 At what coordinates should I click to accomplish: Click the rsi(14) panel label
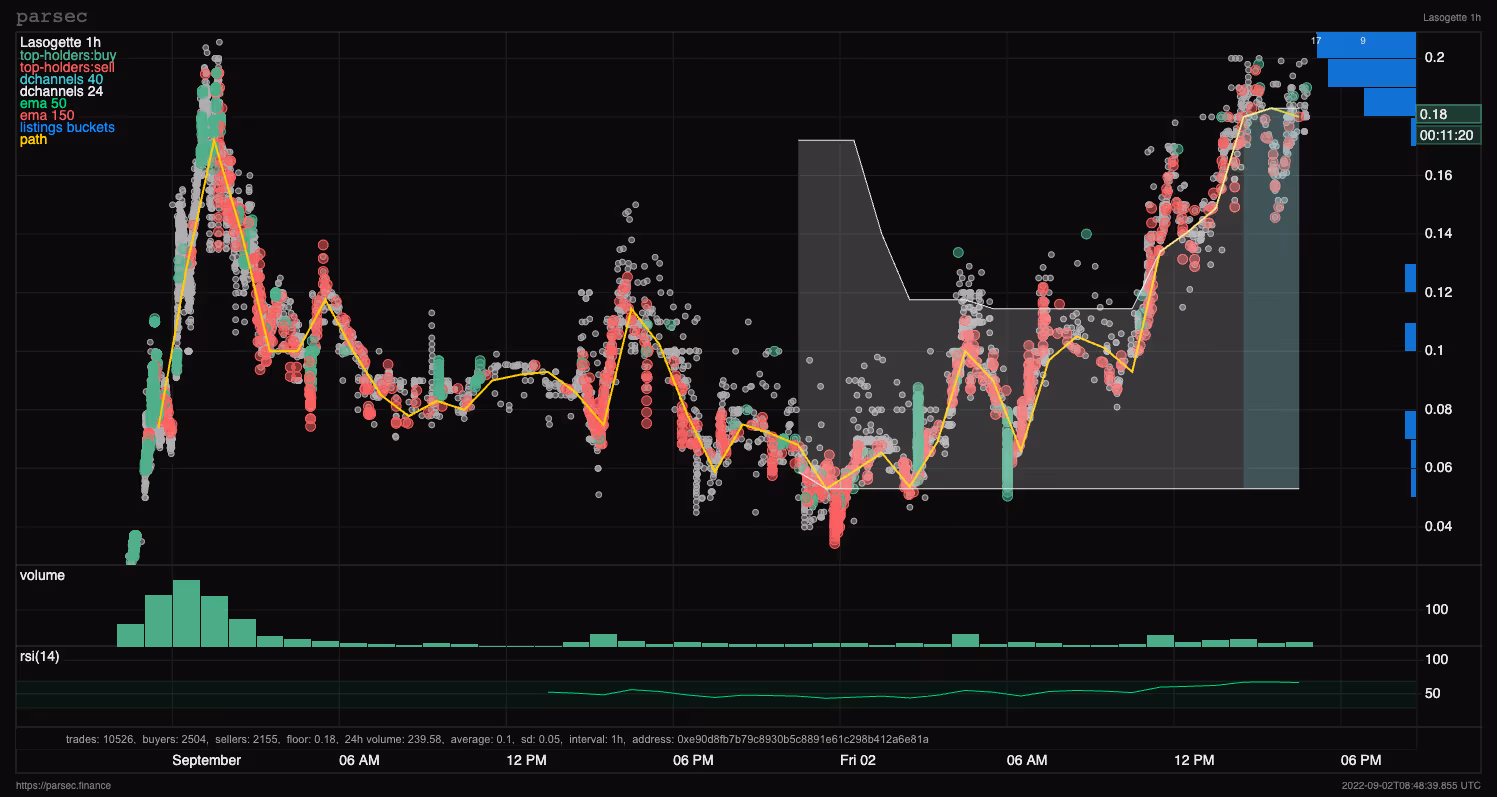42,656
